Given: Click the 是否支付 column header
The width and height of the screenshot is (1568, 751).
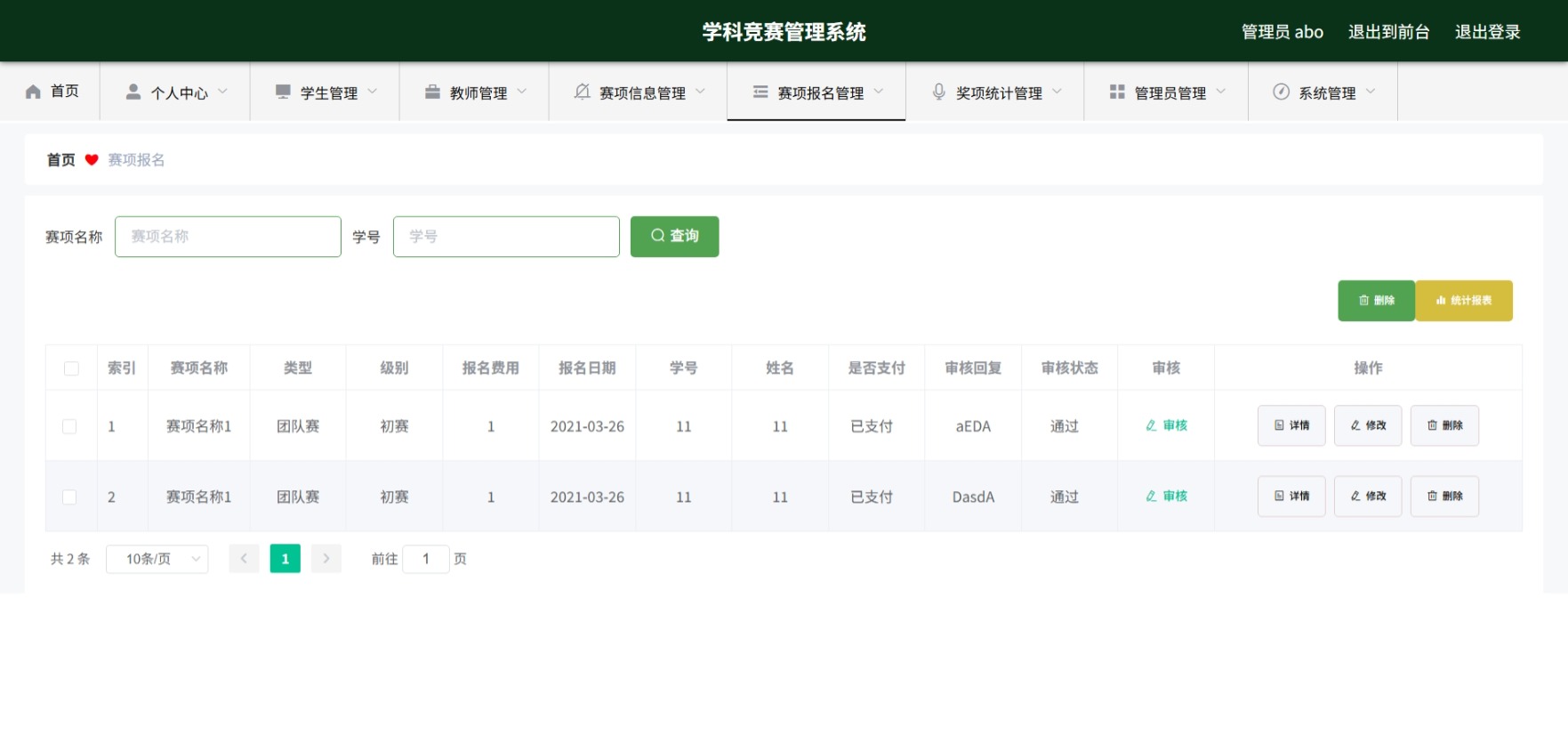Looking at the screenshot, I should (x=877, y=368).
